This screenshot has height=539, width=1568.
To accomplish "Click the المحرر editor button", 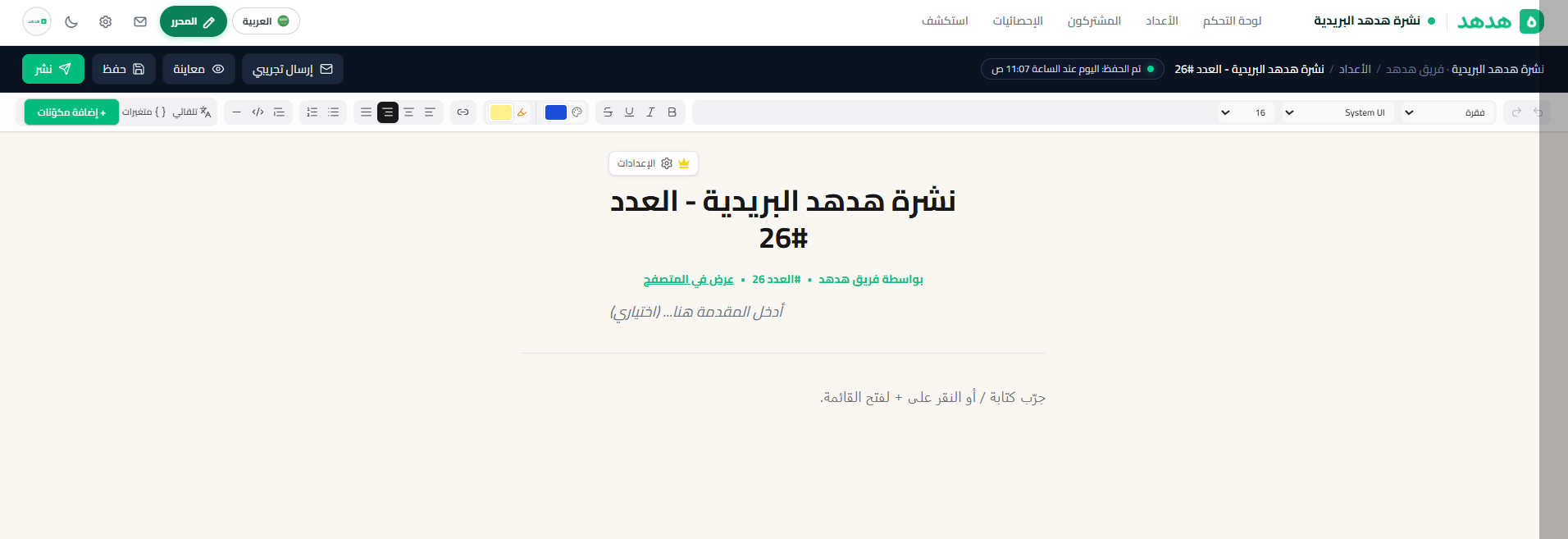I will click(x=193, y=21).
